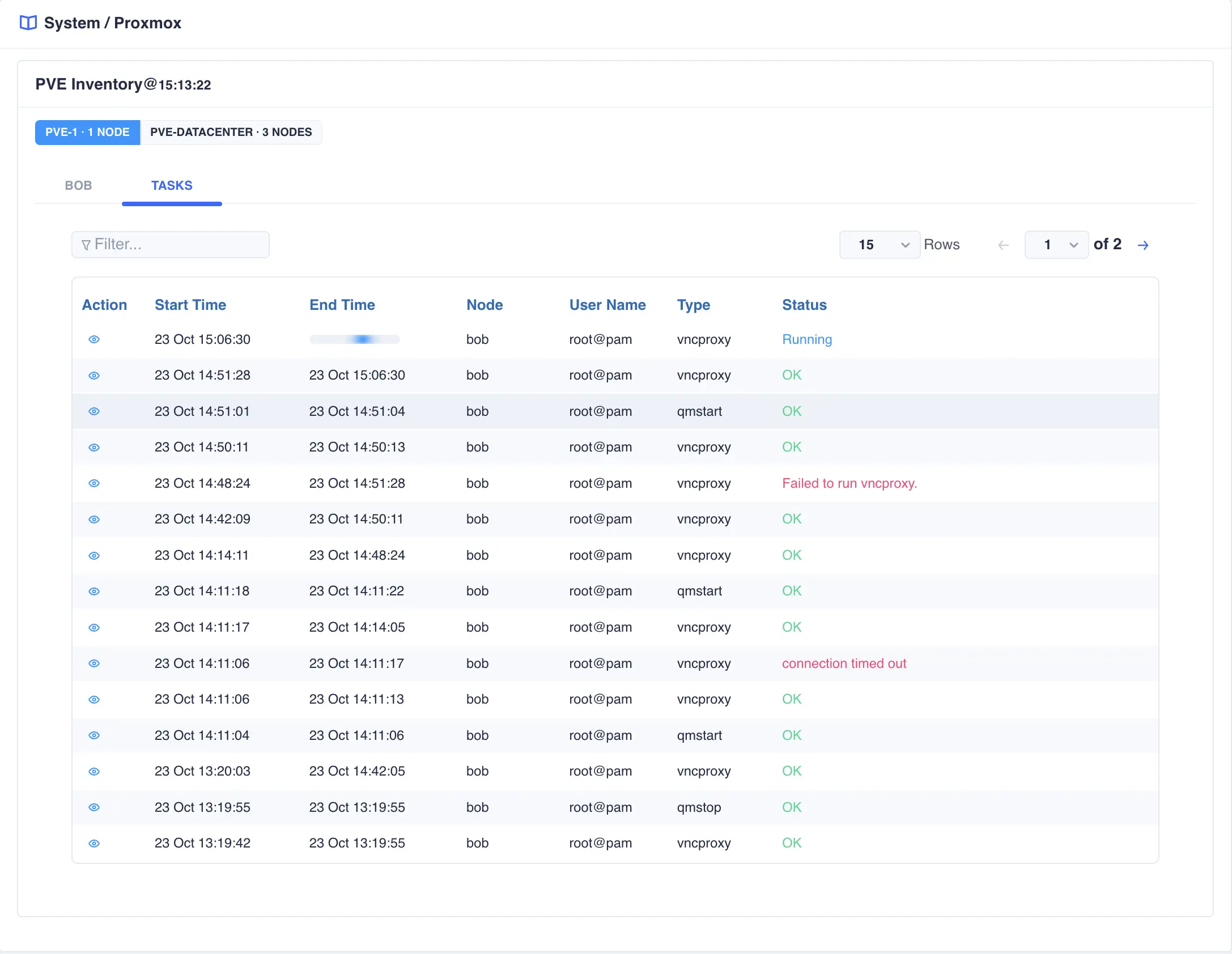The width and height of the screenshot is (1232, 954).
Task: Click the 'connection timed out' status text
Action: tap(844, 663)
